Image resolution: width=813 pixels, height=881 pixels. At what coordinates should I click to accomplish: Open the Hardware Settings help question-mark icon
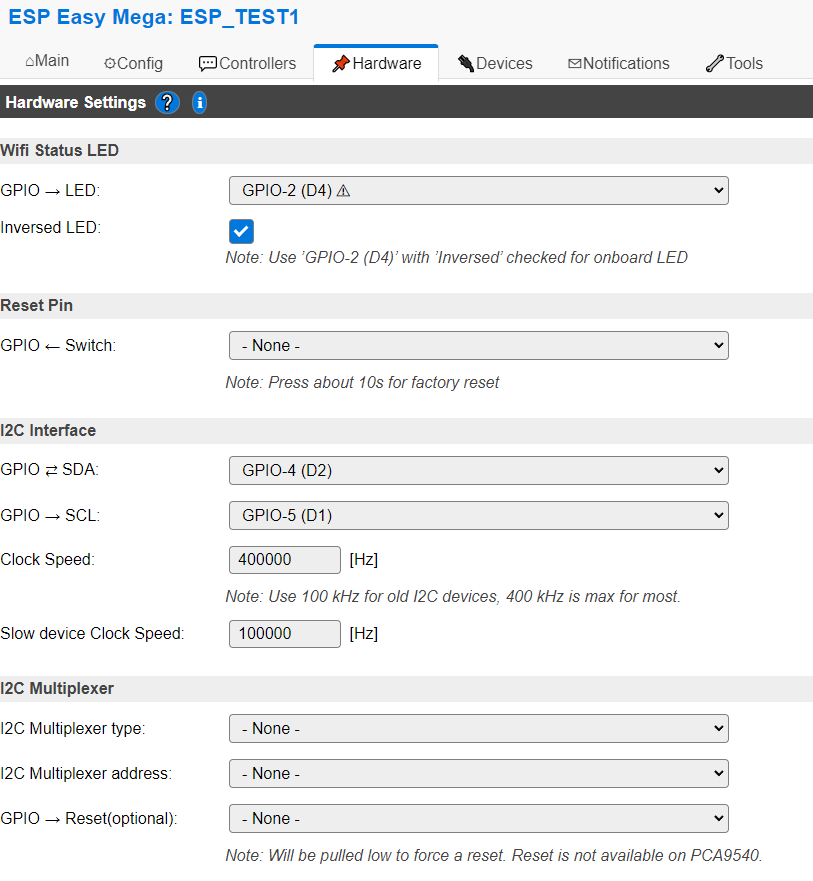167,102
